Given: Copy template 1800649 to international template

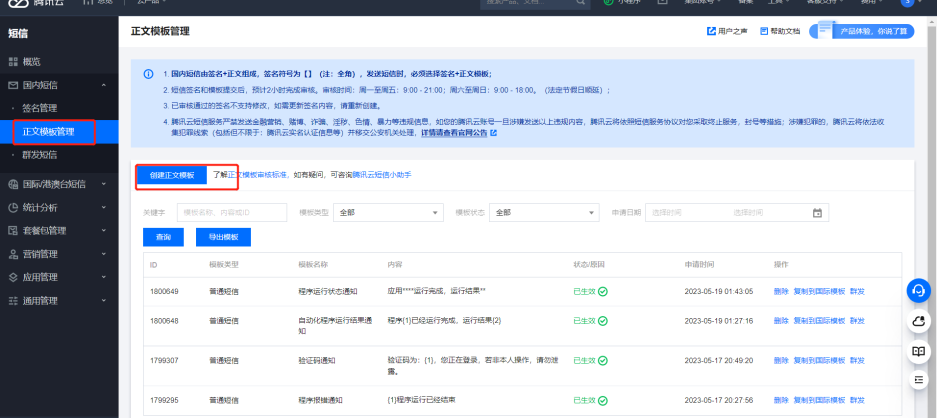Looking at the screenshot, I should pyautogui.click(x=819, y=291).
